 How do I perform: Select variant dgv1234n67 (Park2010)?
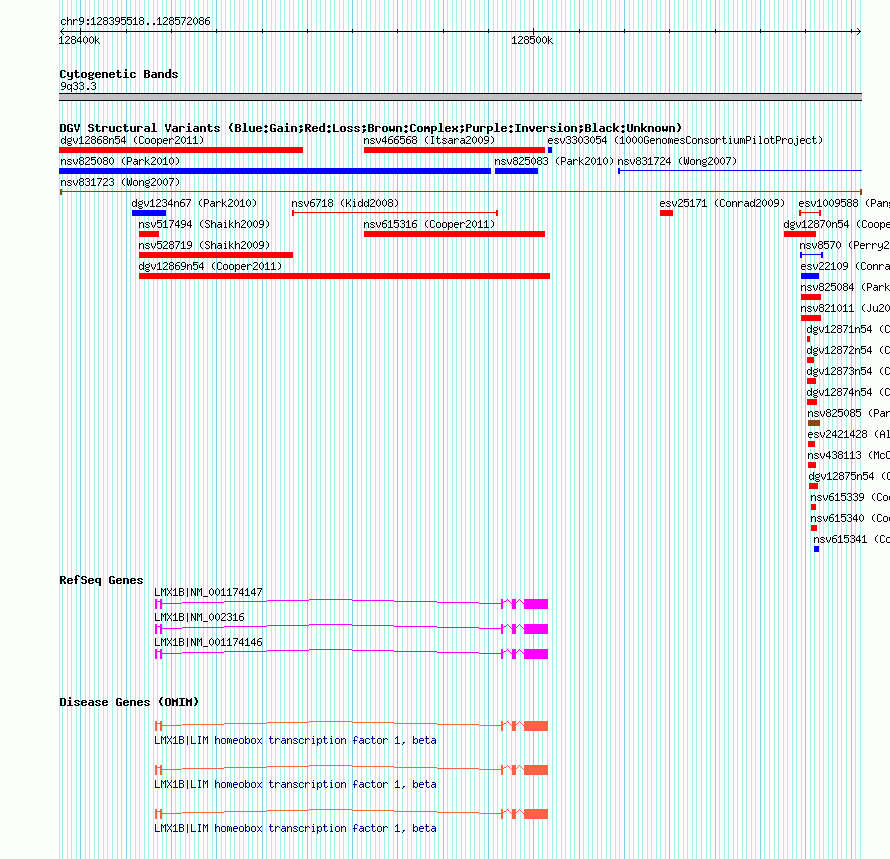[x=194, y=203]
